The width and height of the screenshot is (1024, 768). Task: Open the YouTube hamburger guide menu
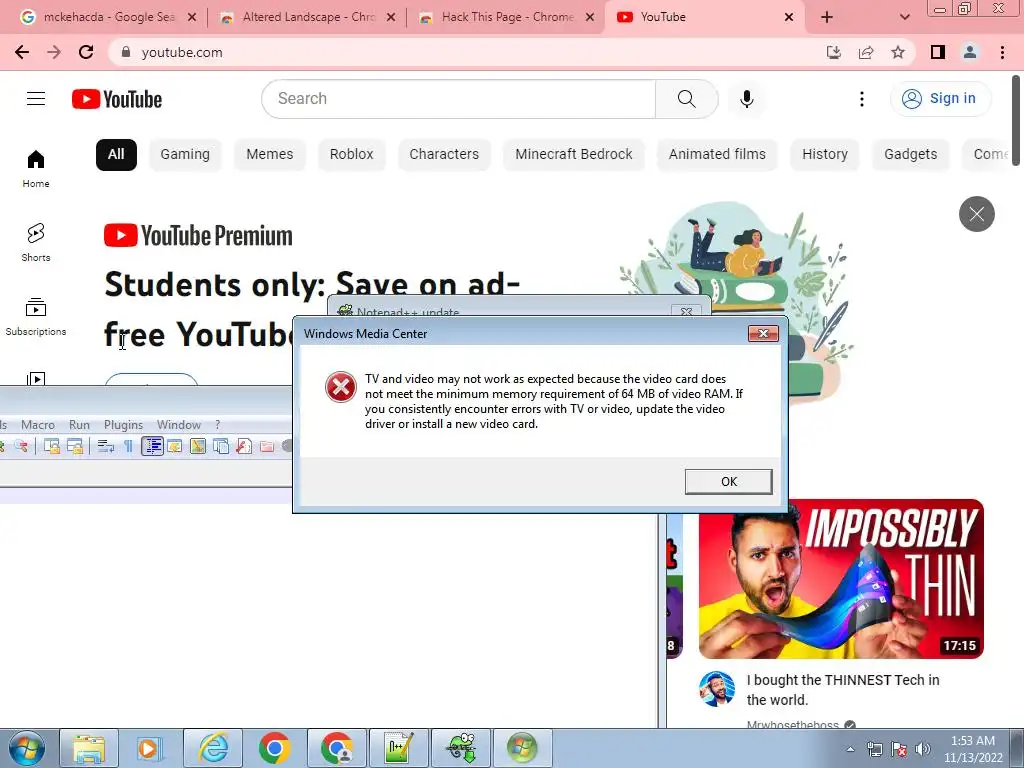coord(36,99)
